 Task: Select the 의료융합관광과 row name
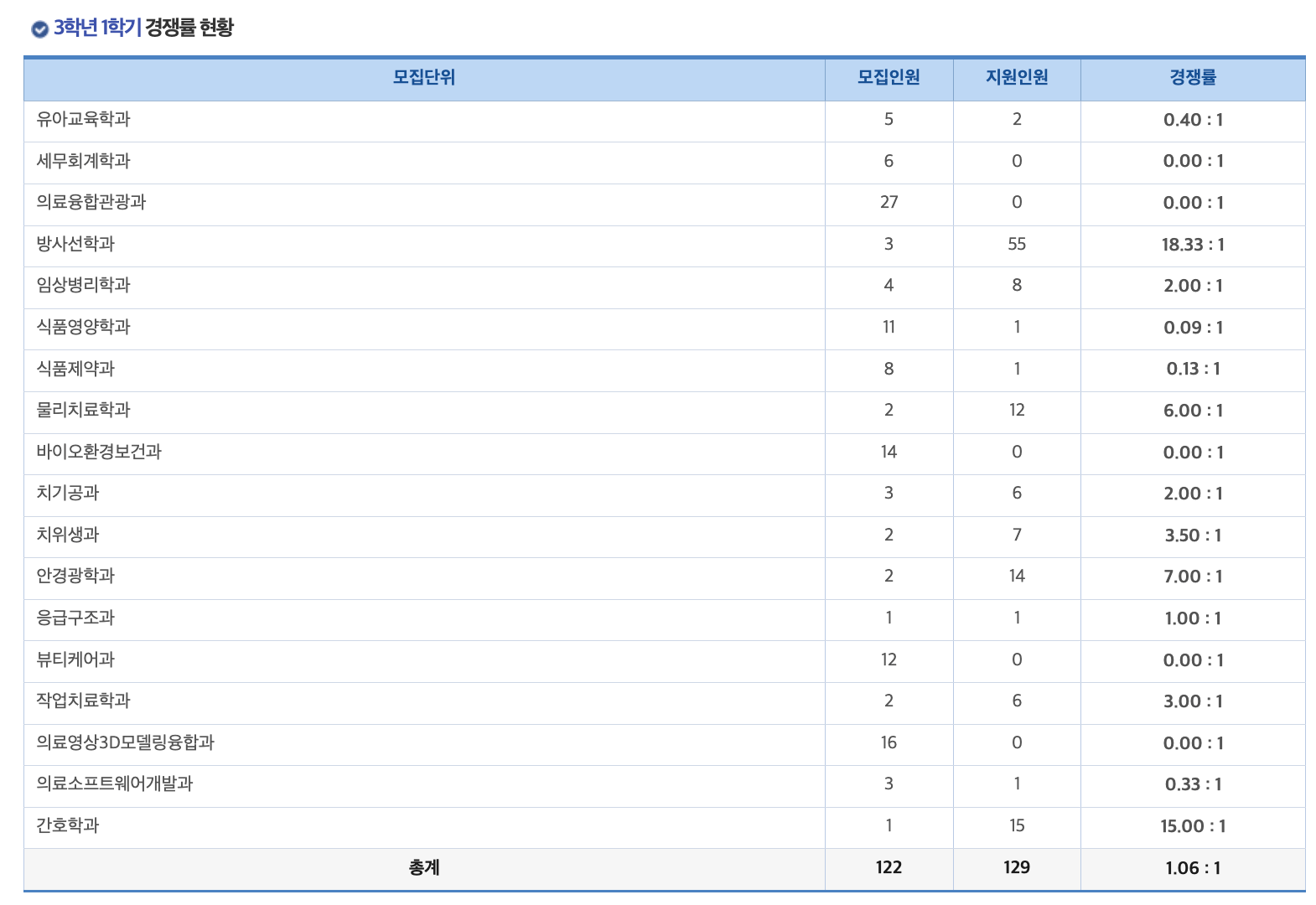coord(91,202)
